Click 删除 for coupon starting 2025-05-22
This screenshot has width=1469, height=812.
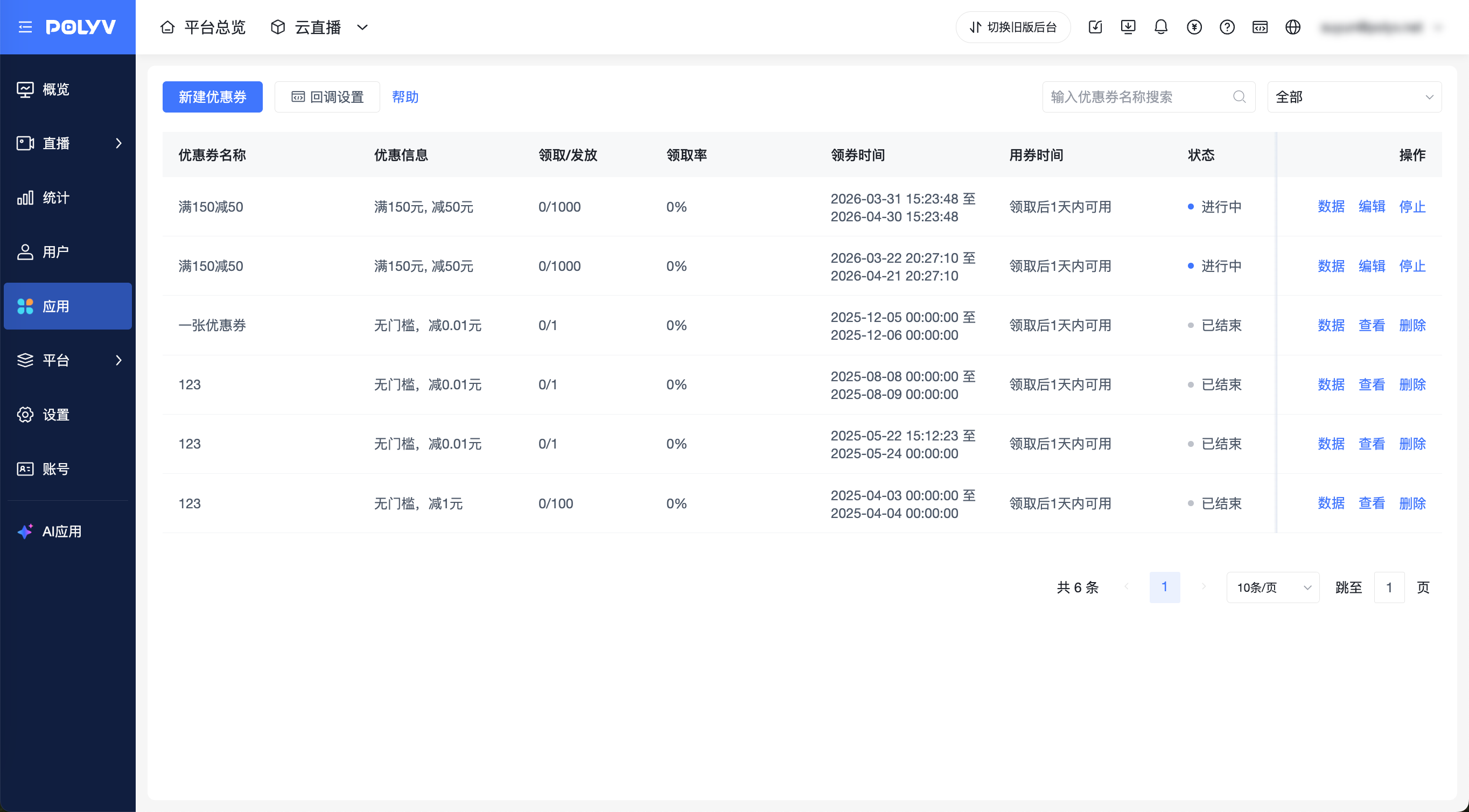point(1412,444)
